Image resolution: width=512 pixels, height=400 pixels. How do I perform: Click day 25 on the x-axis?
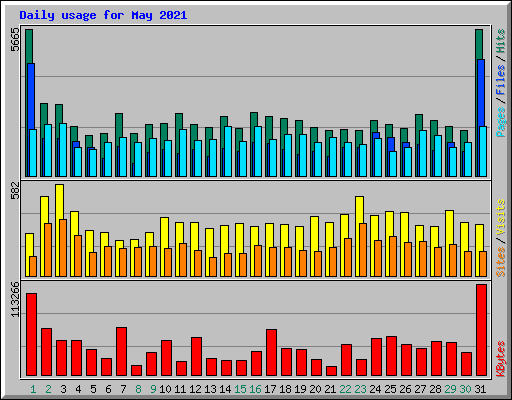[x=390, y=389]
